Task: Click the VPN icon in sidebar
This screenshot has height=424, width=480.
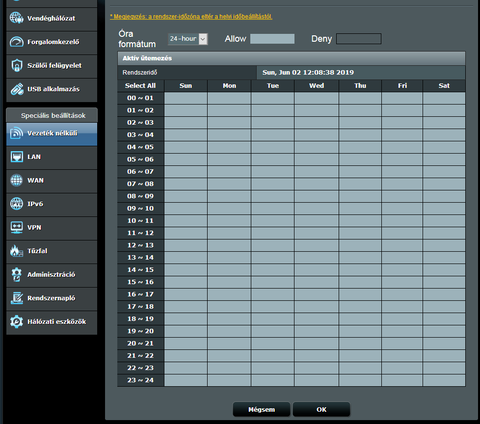Action: (16, 227)
